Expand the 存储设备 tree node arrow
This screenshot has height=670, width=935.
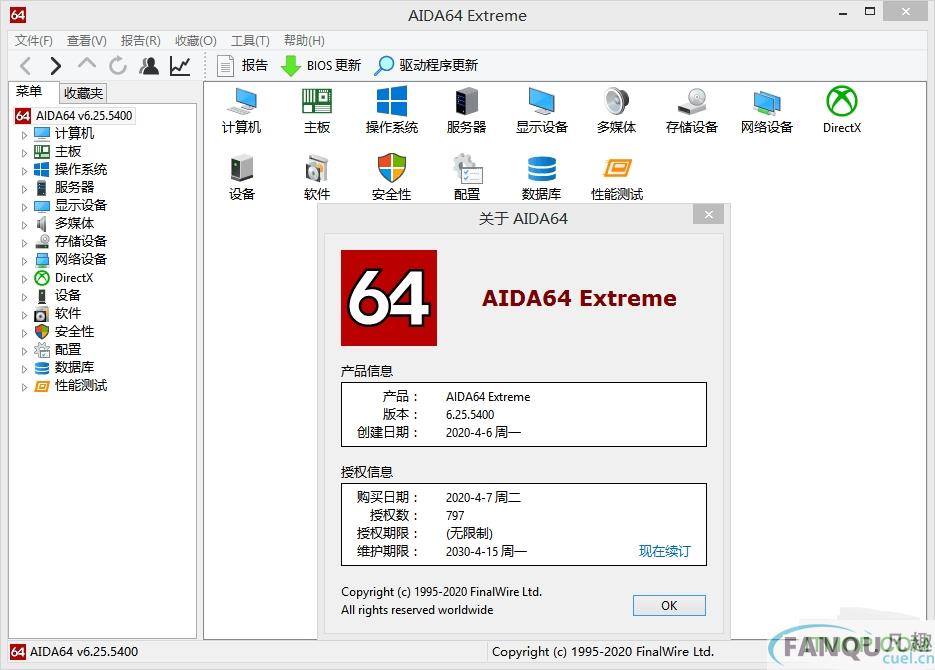[x=24, y=243]
